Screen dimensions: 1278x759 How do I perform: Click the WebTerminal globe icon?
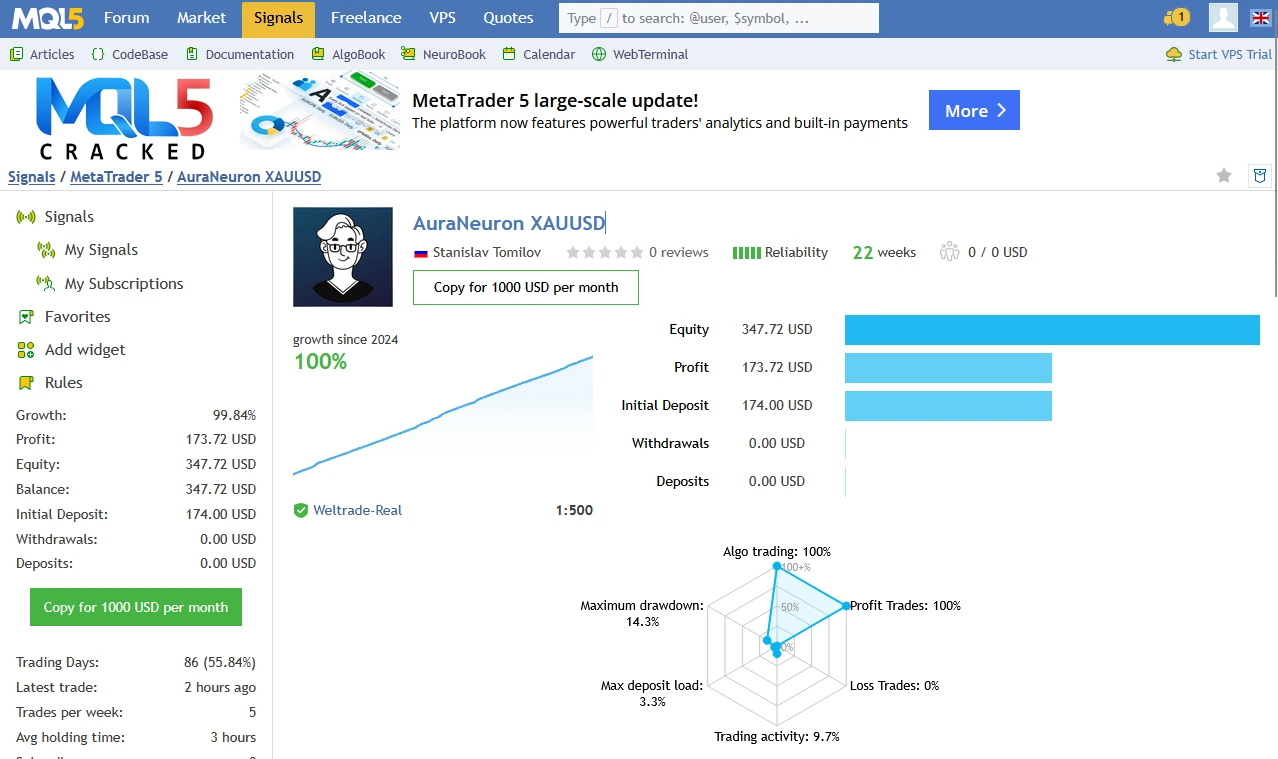[599, 54]
